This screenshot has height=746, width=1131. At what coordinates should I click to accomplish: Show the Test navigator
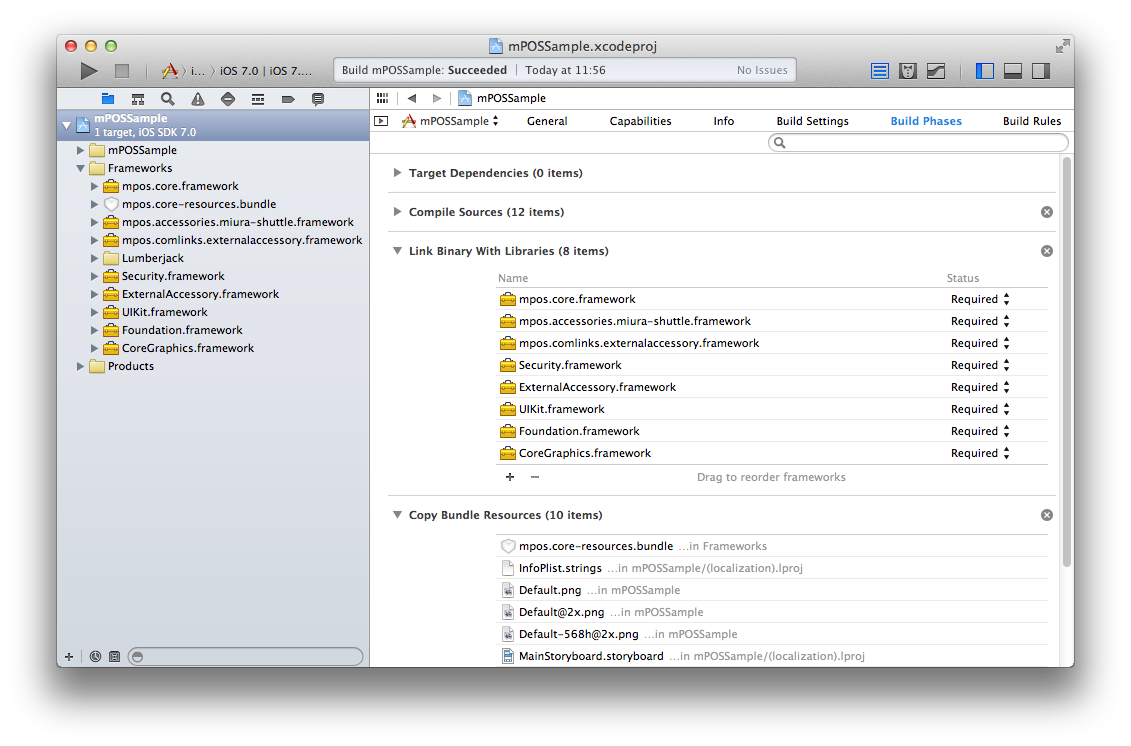click(x=228, y=99)
